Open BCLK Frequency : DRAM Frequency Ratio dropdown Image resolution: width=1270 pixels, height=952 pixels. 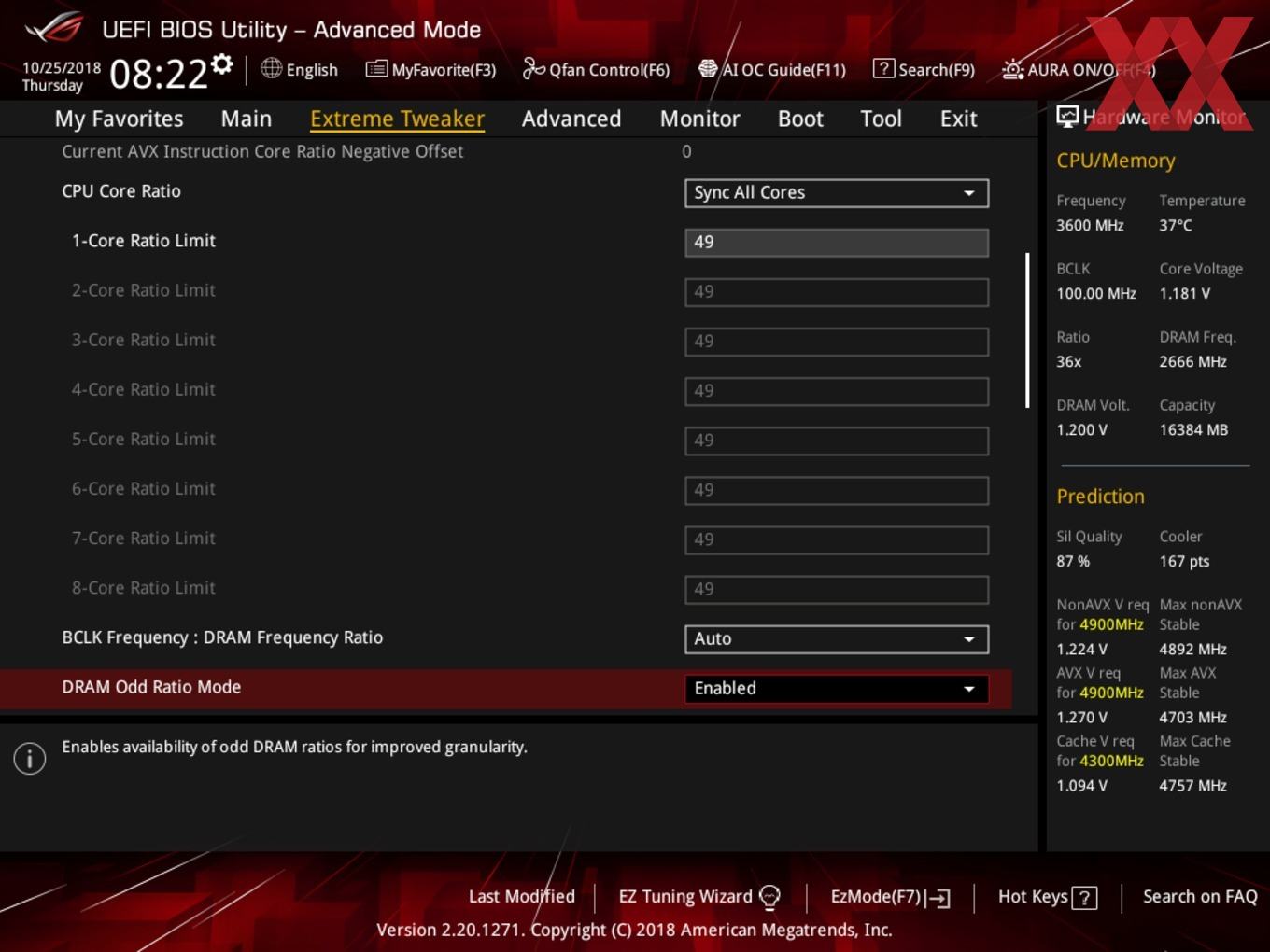click(x=837, y=638)
